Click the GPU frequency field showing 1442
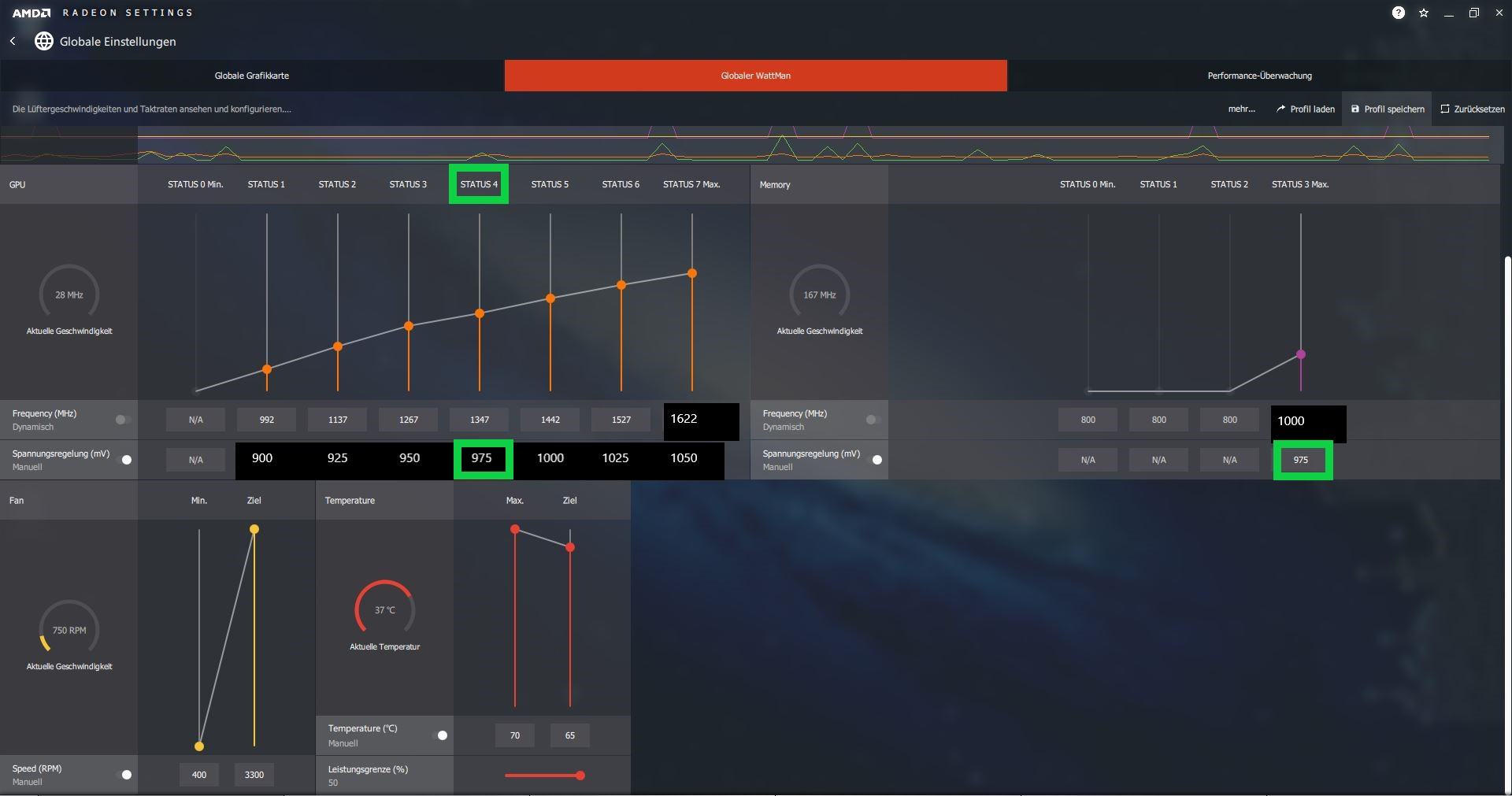This screenshot has width=1512, height=796. [550, 420]
